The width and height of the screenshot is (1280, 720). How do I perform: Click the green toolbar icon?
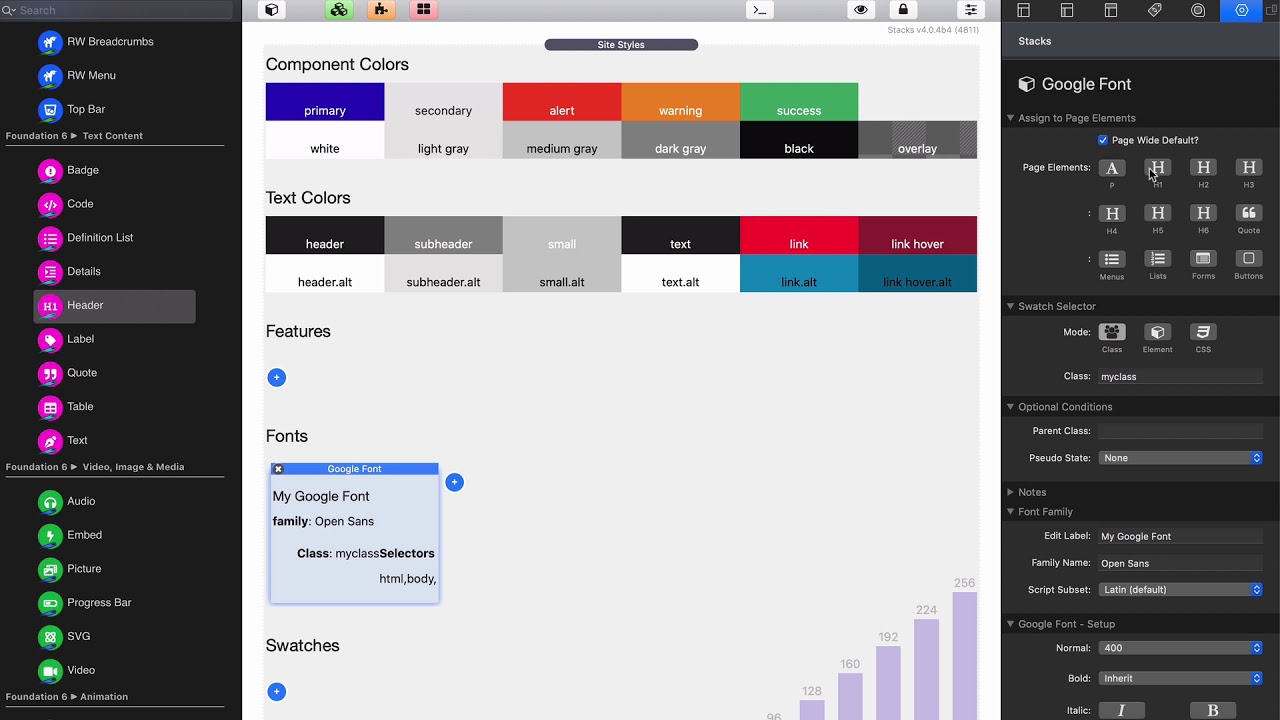click(x=339, y=10)
